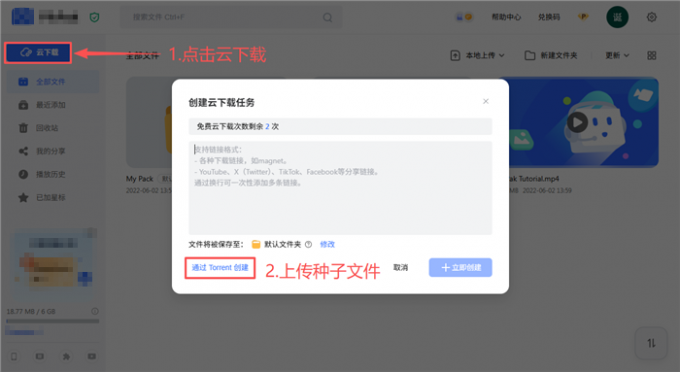Open 兑换码 redeem code

[549, 17]
